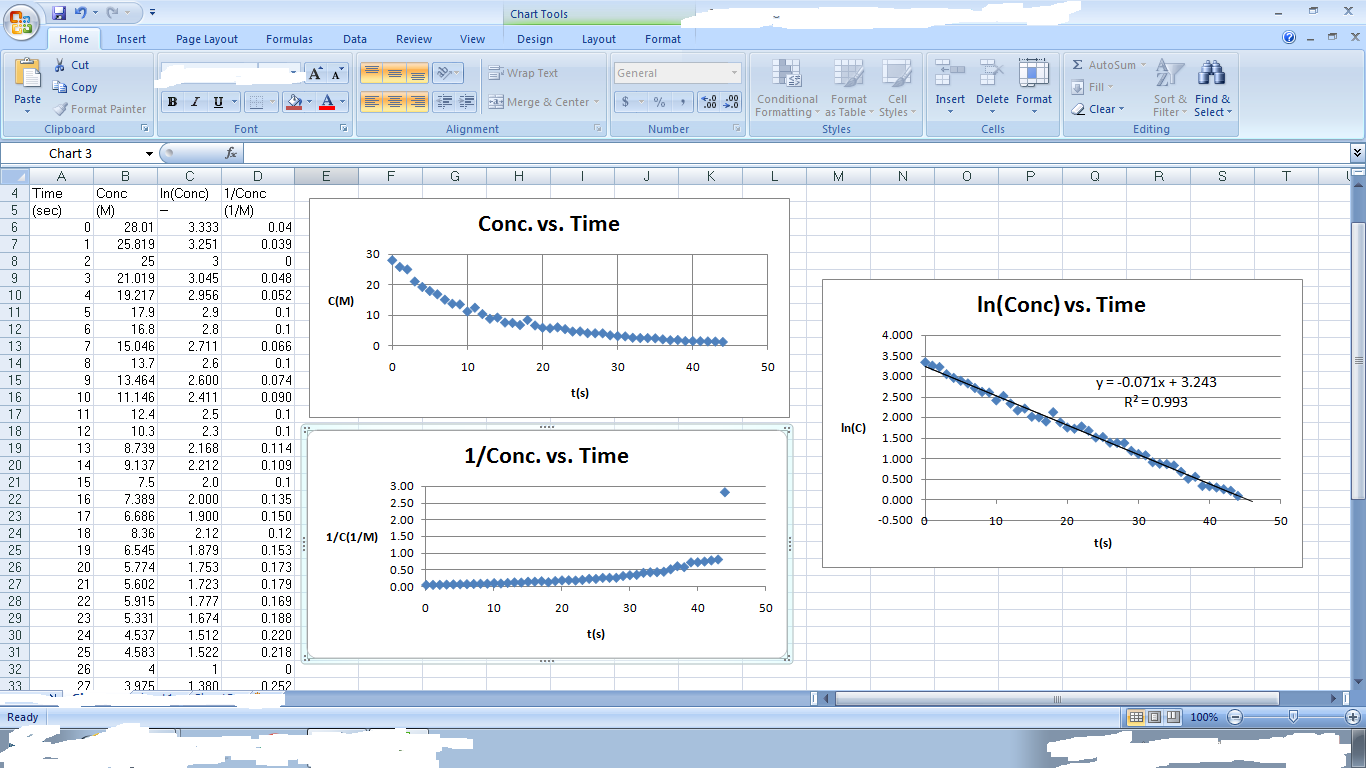Switch to the Design ribbon tab
The height and width of the screenshot is (768, 1366).
[x=535, y=39]
